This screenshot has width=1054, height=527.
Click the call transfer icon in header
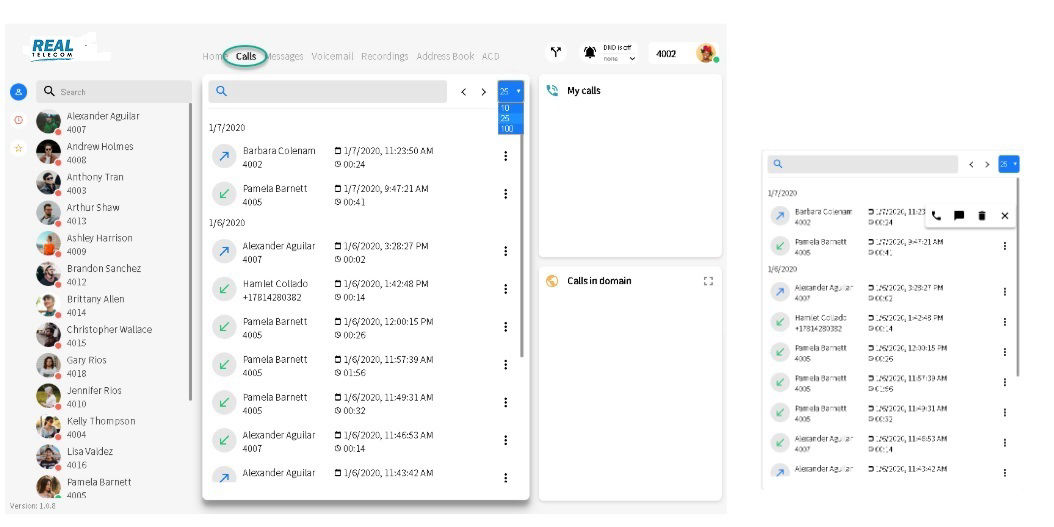[x=556, y=52]
